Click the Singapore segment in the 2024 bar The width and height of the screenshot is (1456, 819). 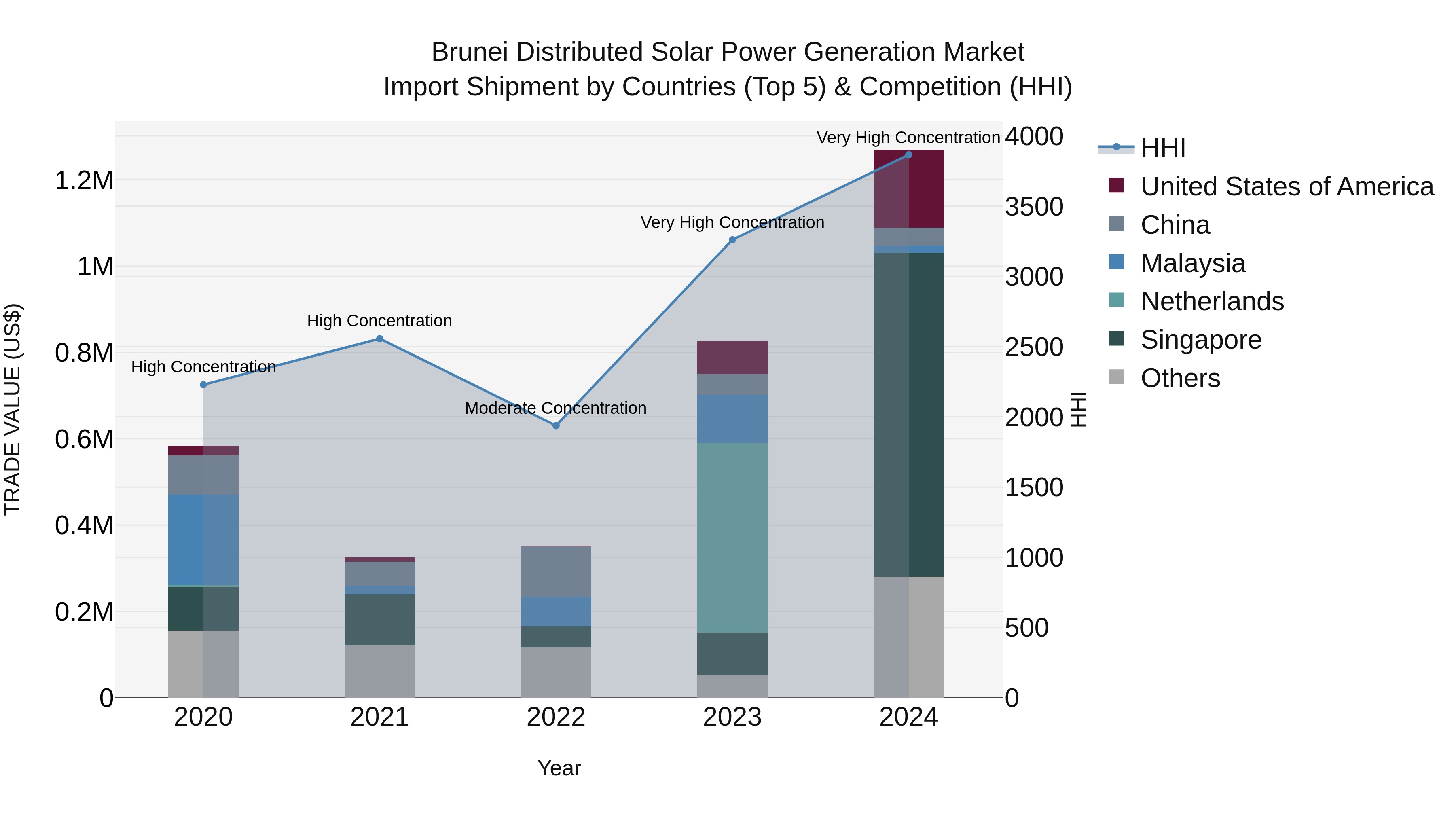coord(909,415)
